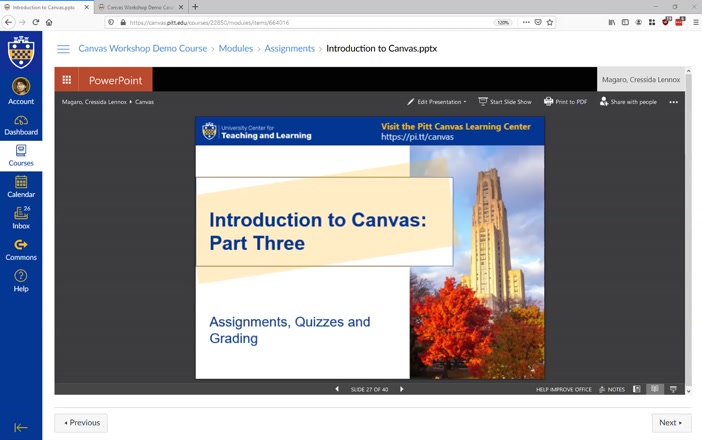Open the Assignments breadcrumb link
Image resolution: width=702 pixels, height=440 pixels.
290,48
